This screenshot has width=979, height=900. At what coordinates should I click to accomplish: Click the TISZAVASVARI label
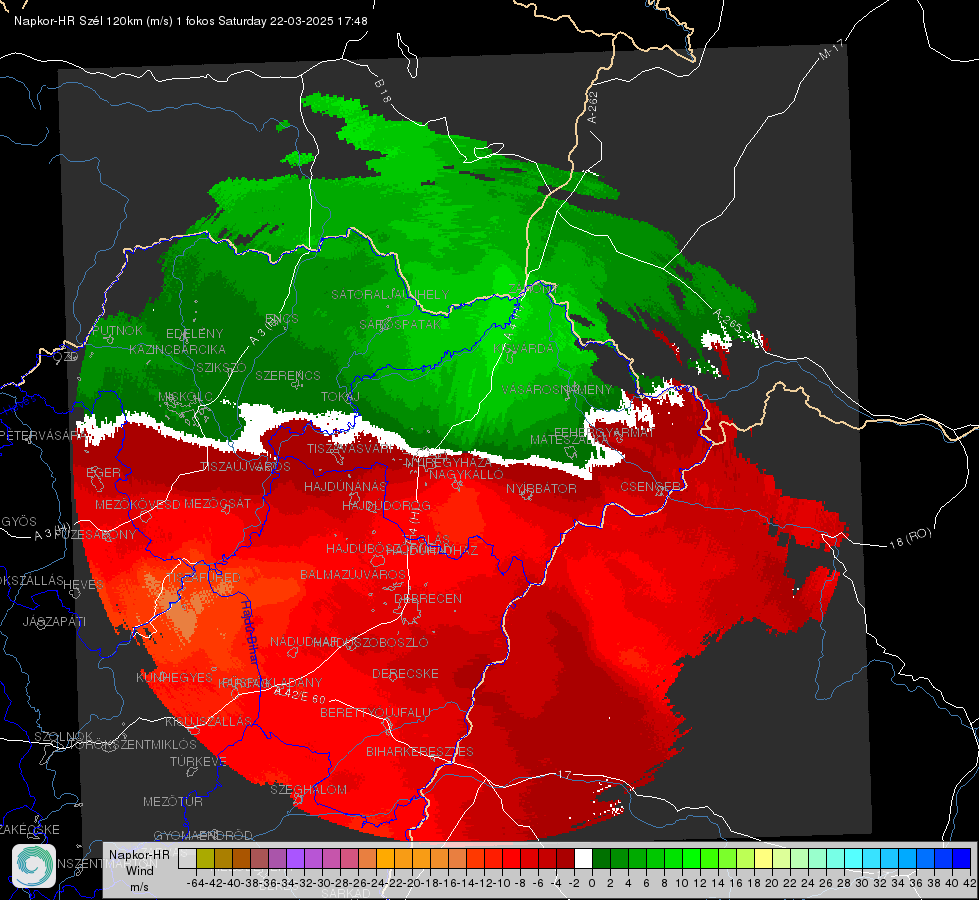(x=350, y=449)
